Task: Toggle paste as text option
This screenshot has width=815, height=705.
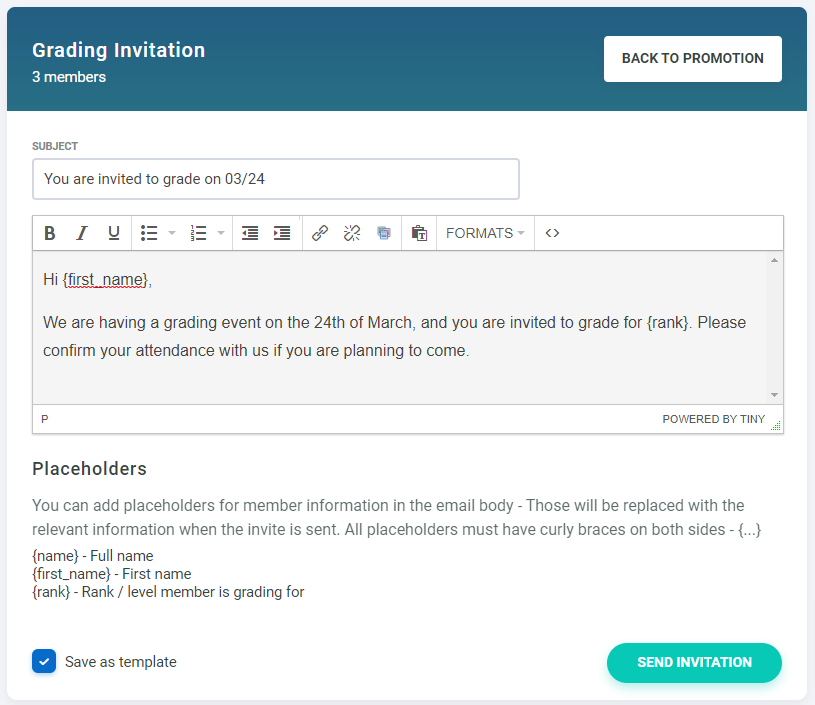Action: pos(420,233)
